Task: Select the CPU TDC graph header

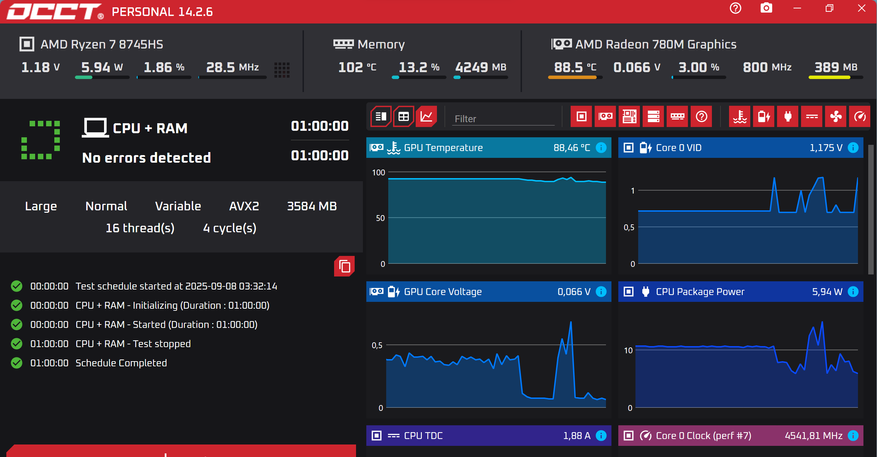Action: point(488,435)
